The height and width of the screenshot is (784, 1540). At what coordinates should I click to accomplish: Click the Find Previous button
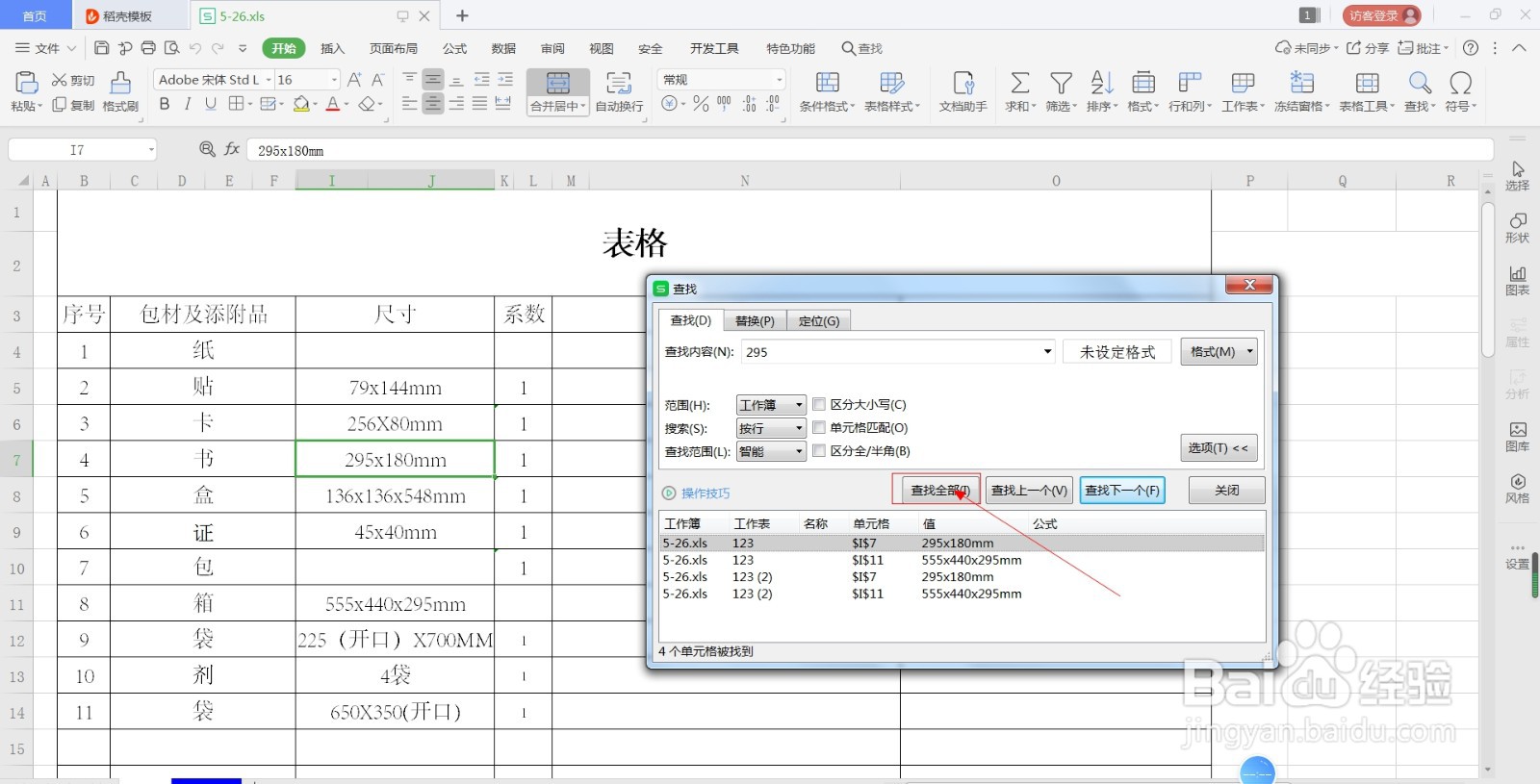click(x=1029, y=491)
